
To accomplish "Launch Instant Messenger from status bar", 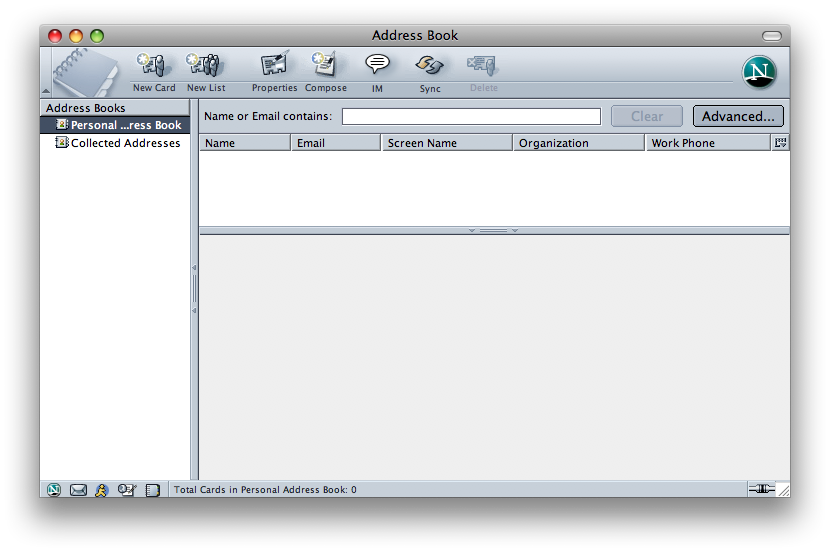I will click(101, 490).
